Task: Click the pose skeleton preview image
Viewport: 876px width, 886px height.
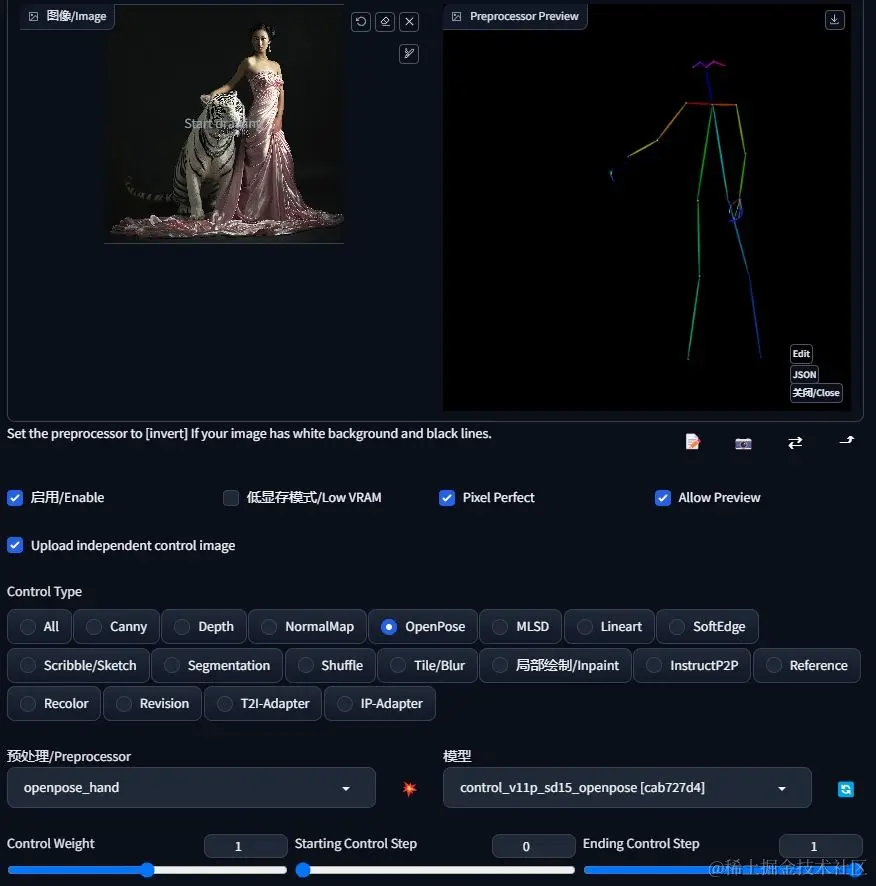Action: (x=647, y=208)
